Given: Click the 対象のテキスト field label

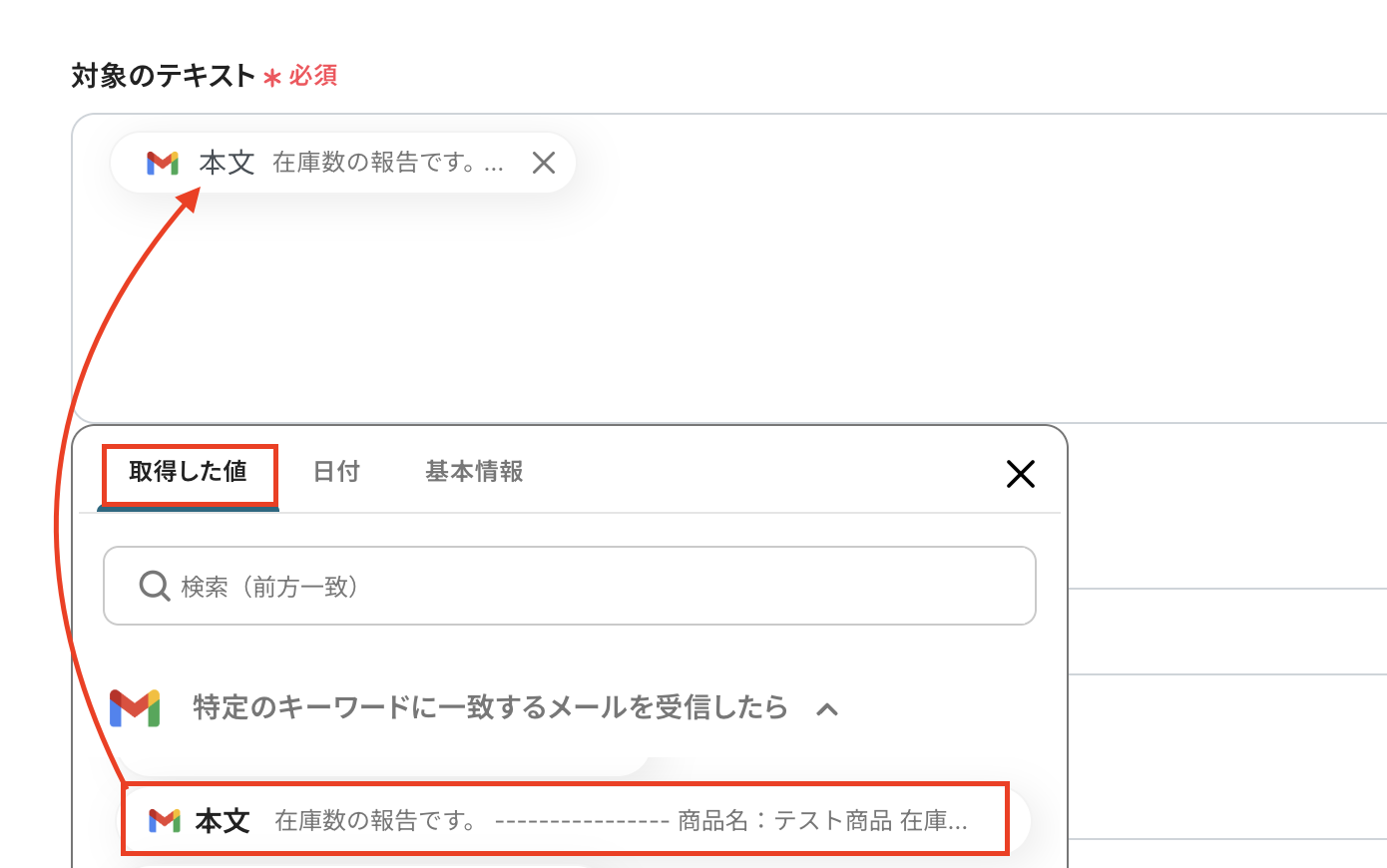Looking at the screenshot, I should (x=164, y=76).
